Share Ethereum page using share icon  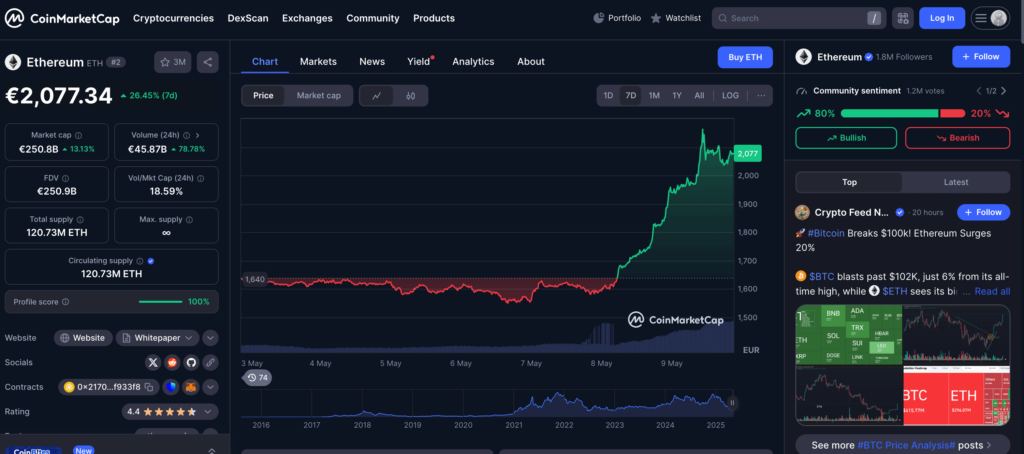[208, 62]
